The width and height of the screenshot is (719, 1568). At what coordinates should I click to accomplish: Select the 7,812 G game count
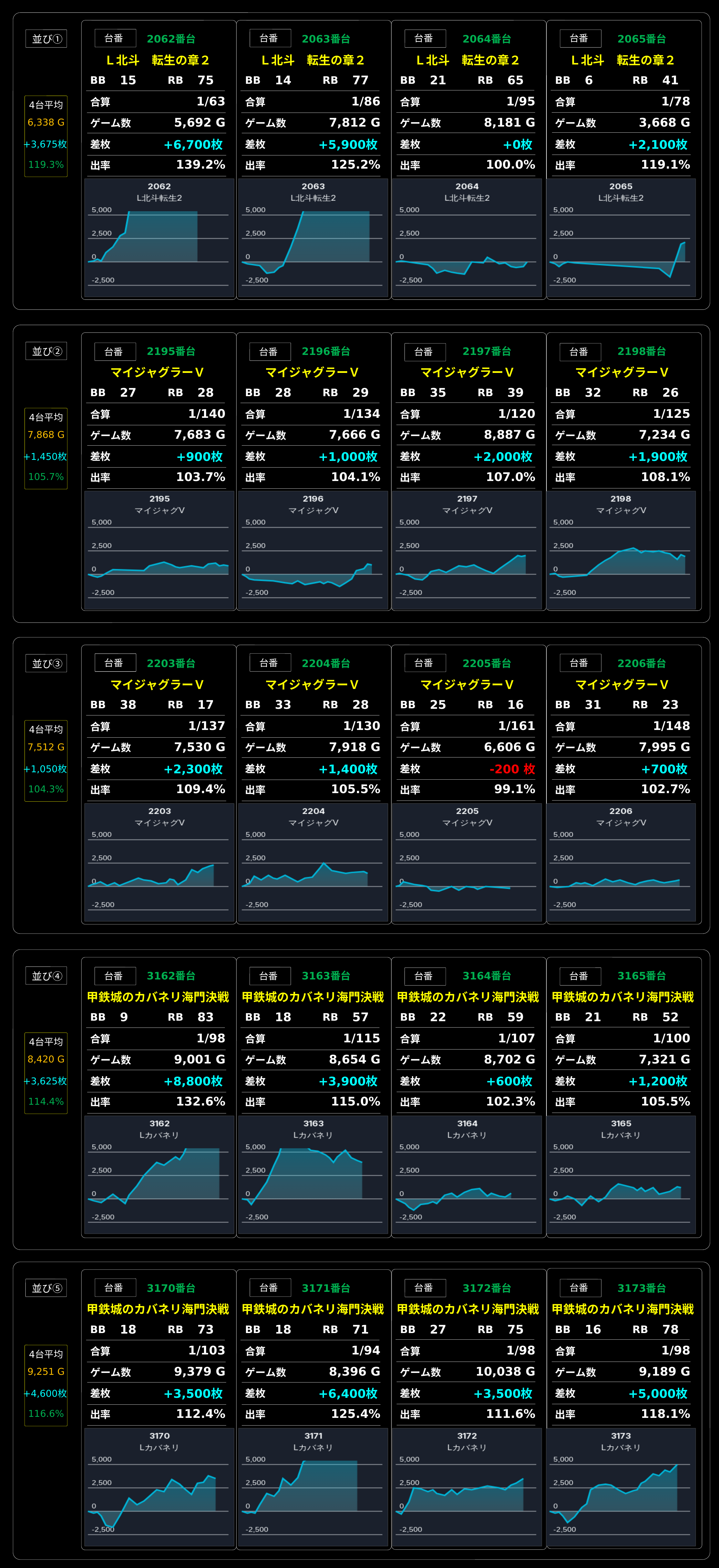coord(354,123)
